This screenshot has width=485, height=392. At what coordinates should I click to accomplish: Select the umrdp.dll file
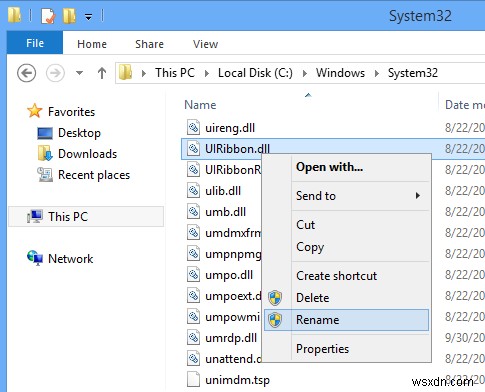point(231,338)
